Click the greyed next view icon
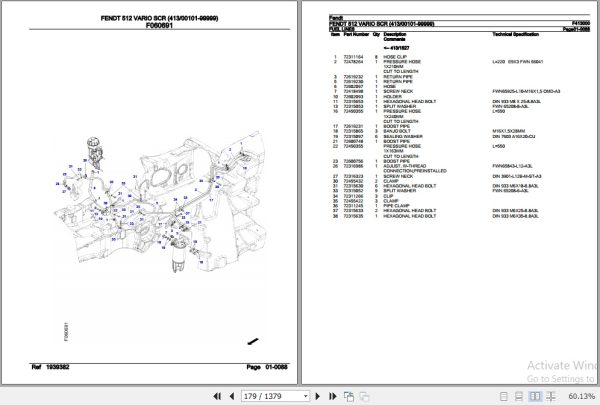The width and height of the screenshot is (600, 405). [365, 397]
